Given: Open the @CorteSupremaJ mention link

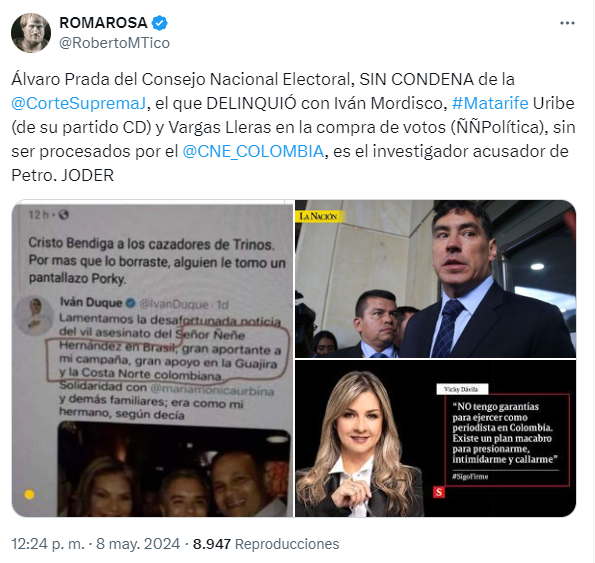Looking at the screenshot, I should click(79, 103).
